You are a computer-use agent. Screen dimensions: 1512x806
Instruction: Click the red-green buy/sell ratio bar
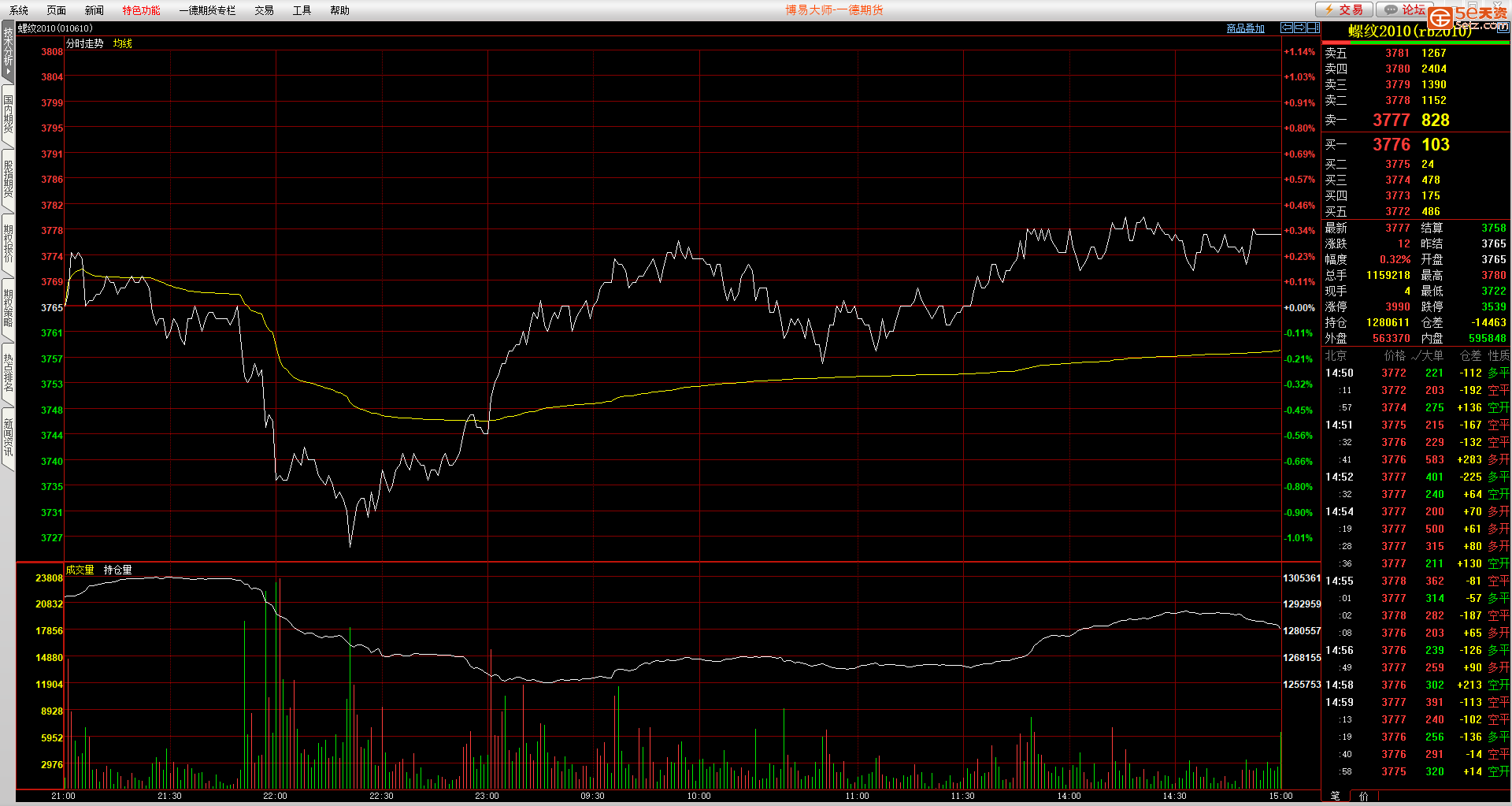(1415, 43)
